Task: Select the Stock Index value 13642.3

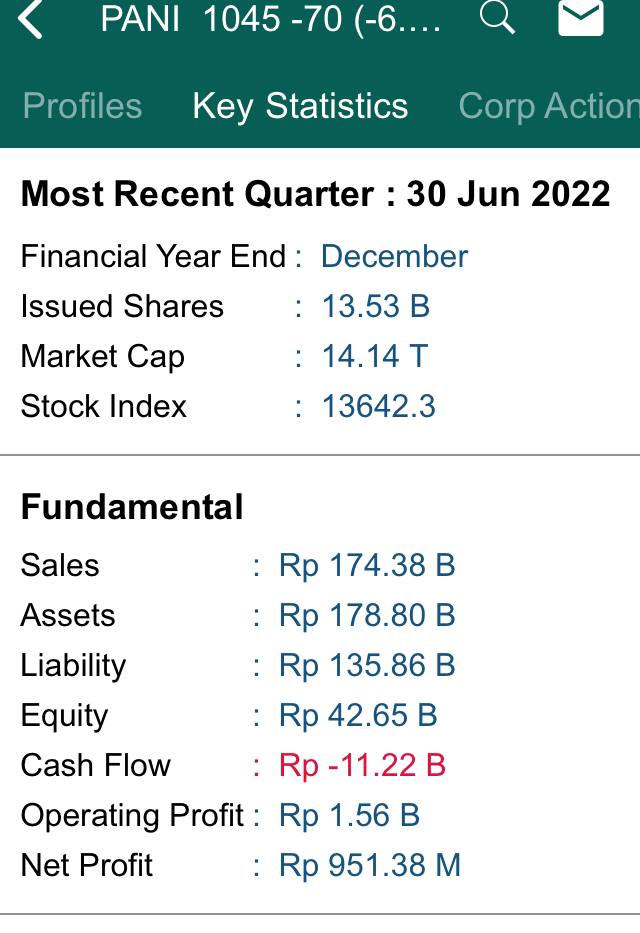Action: [376, 406]
